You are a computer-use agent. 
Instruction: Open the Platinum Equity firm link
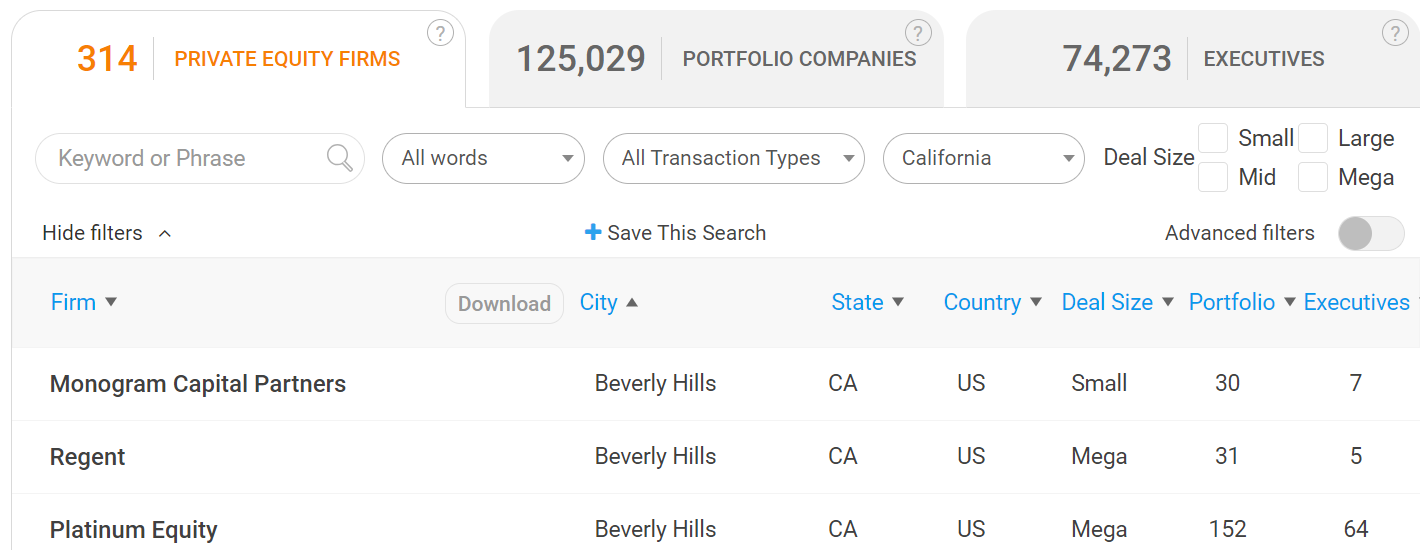pos(134,530)
